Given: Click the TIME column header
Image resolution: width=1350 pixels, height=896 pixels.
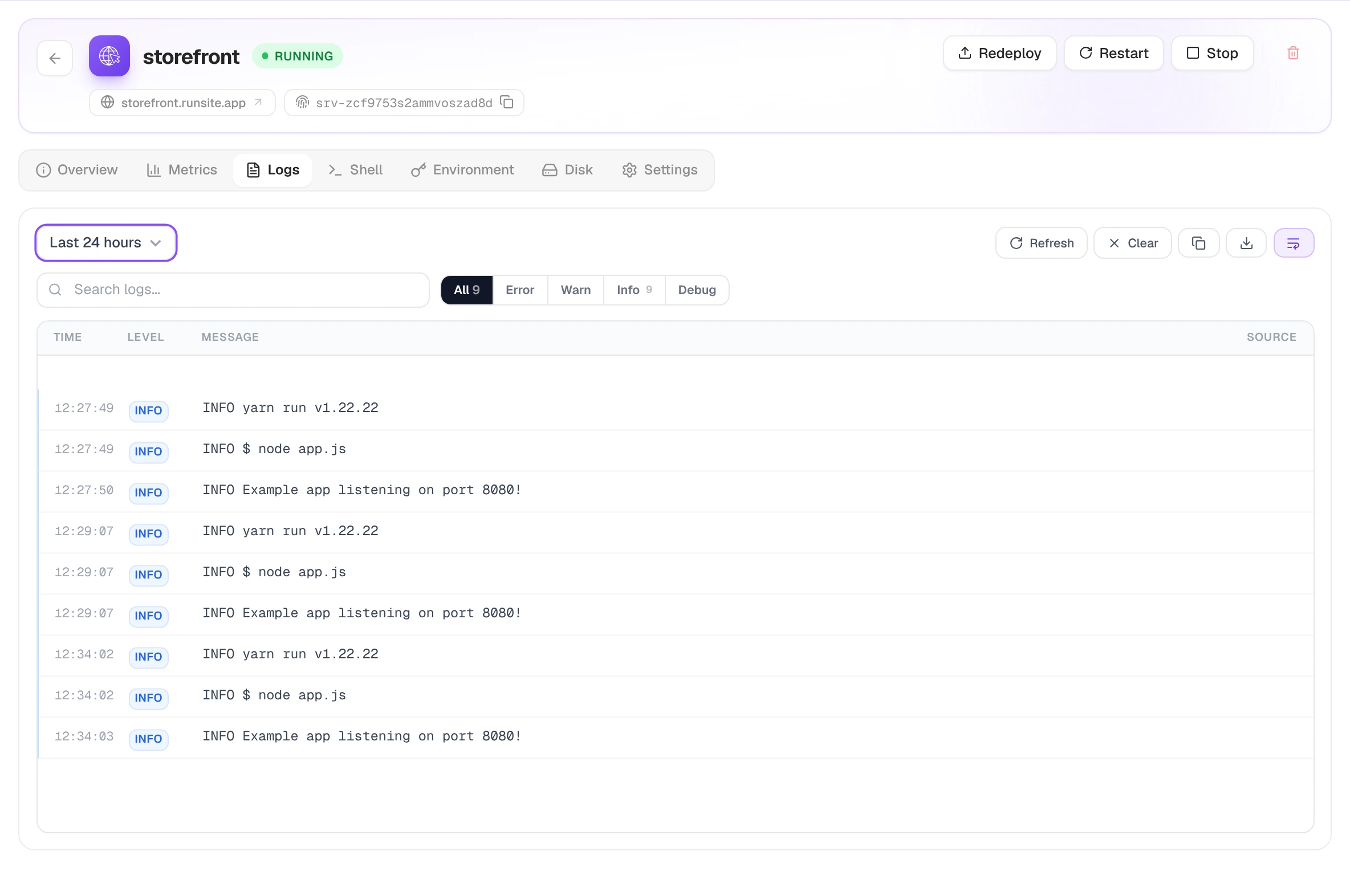Looking at the screenshot, I should [x=67, y=337].
